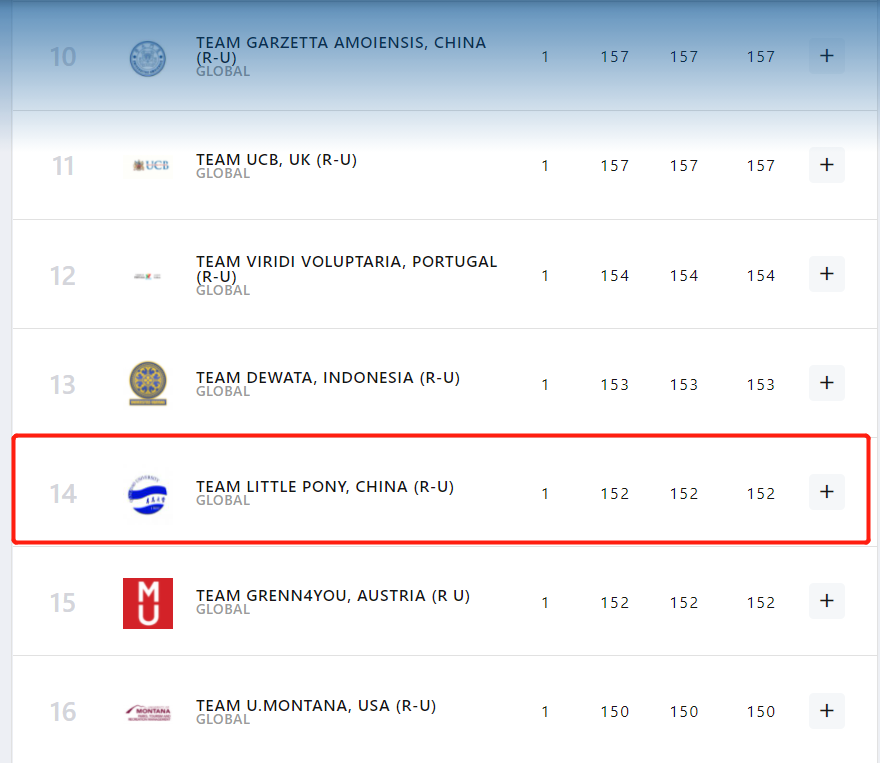
Task: Expand the Team Little Pony row
Action: click(x=826, y=492)
